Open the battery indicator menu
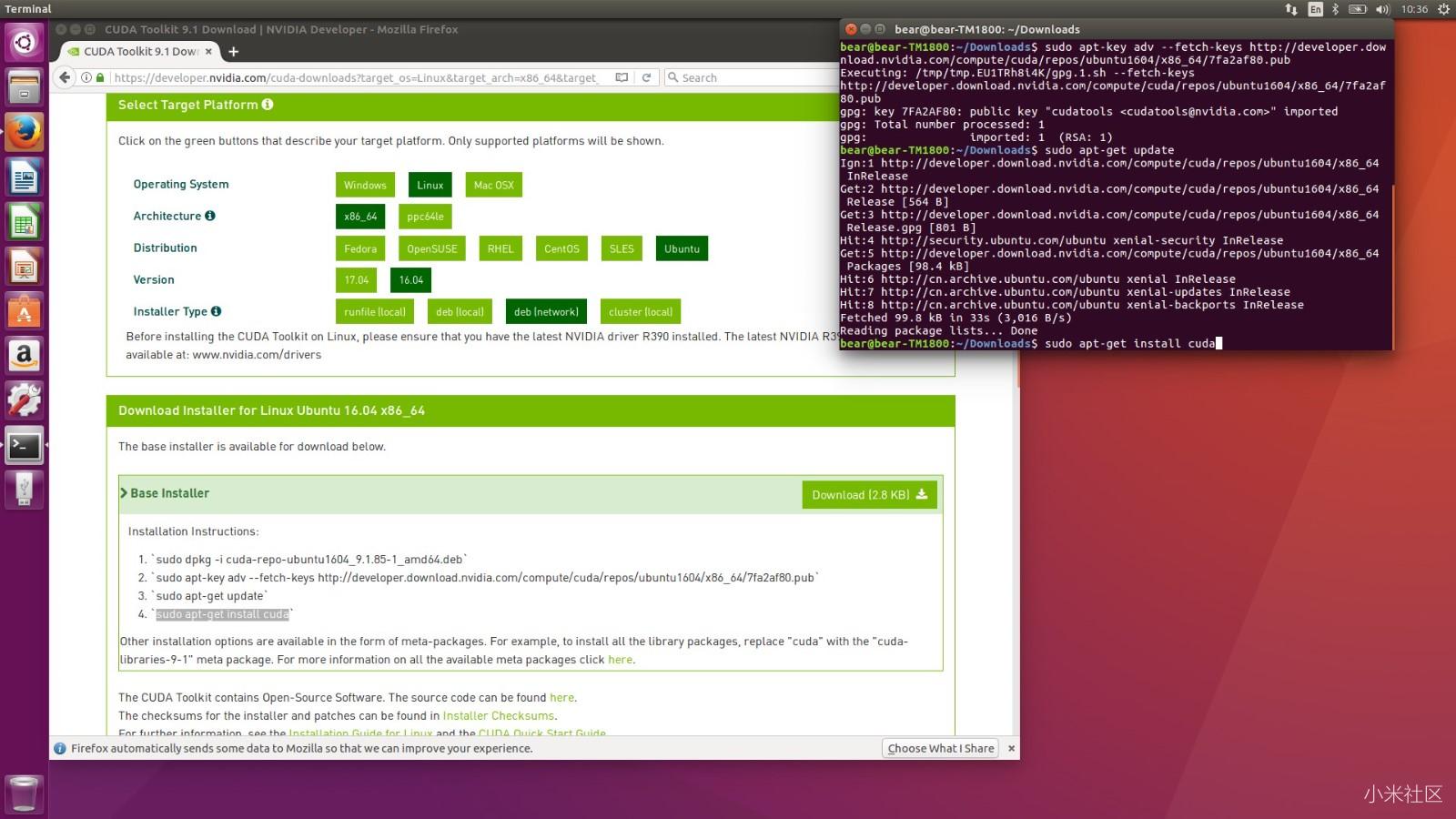Image resolution: width=1456 pixels, height=819 pixels. coord(1358,9)
